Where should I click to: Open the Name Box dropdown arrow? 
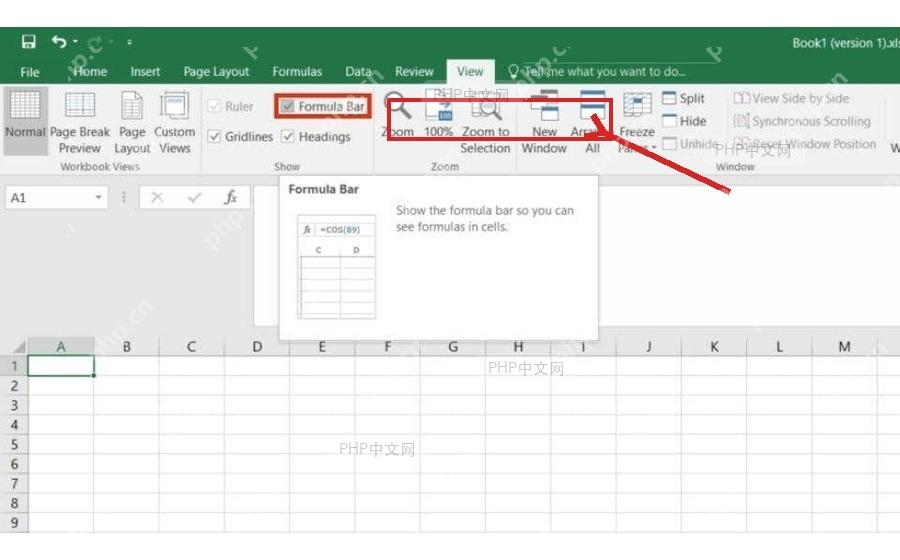pyautogui.click(x=99, y=198)
